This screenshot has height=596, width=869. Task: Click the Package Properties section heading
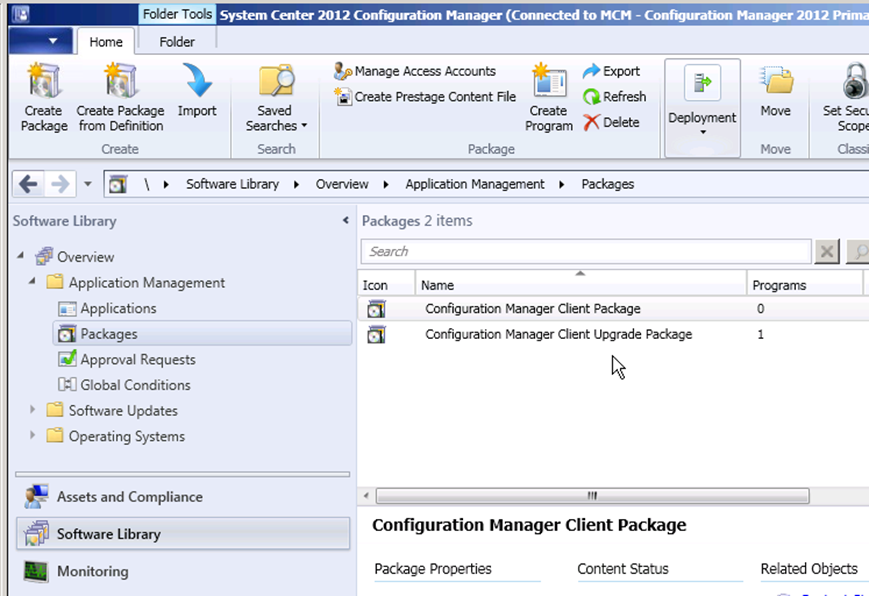click(x=433, y=569)
